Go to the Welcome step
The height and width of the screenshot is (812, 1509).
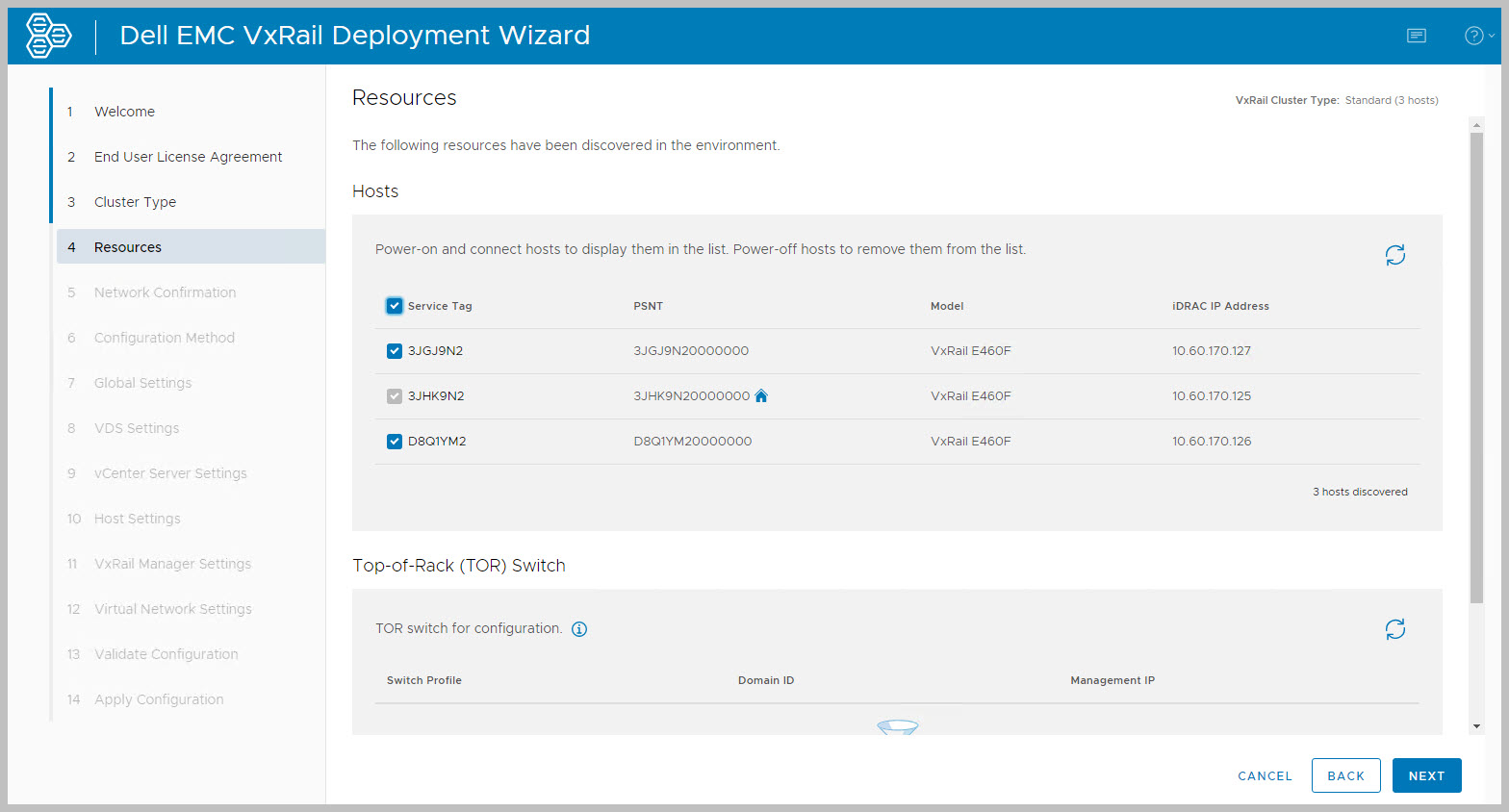[x=124, y=112]
